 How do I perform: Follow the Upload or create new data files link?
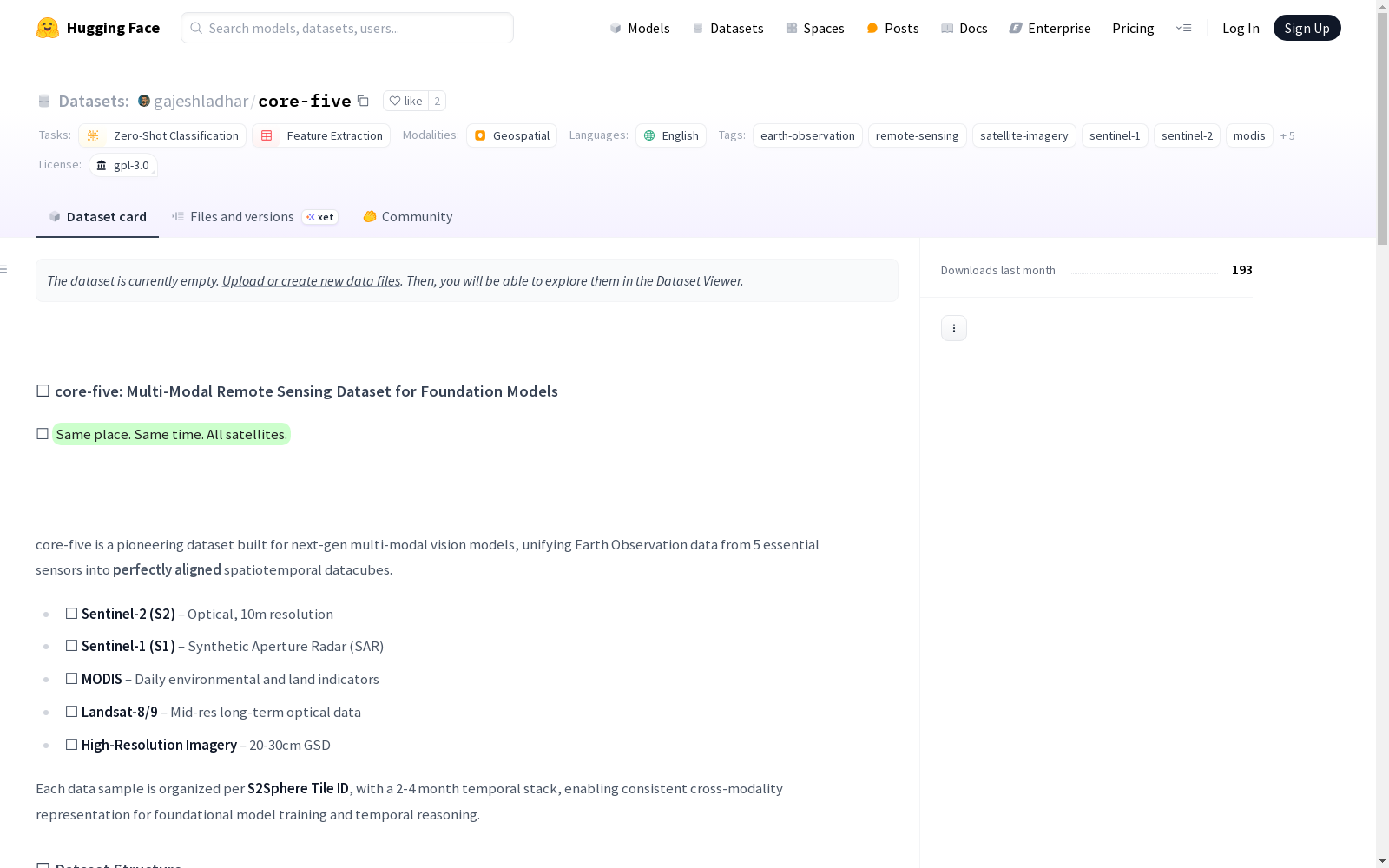point(311,280)
